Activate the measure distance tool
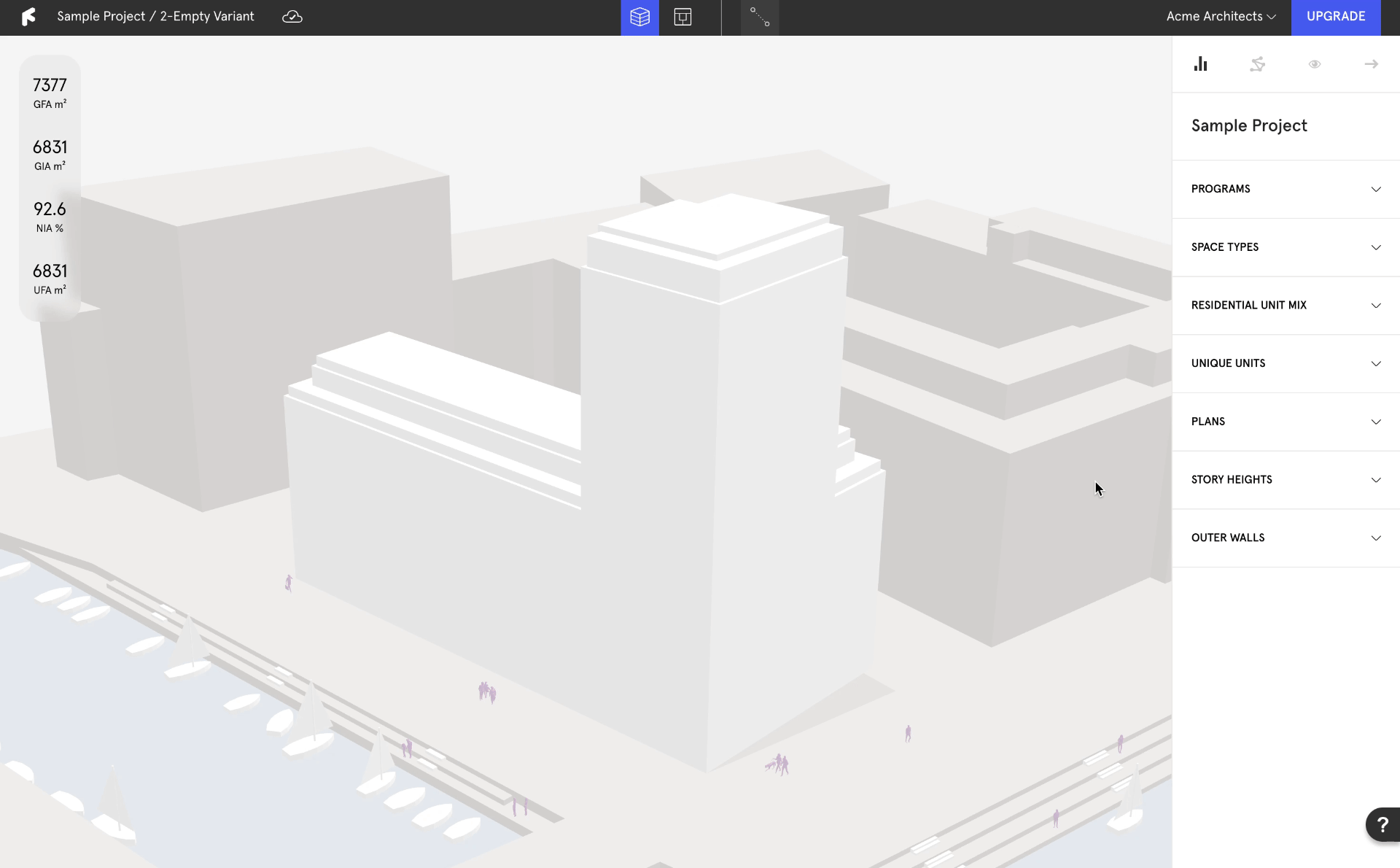The image size is (1400, 868). coord(760,18)
